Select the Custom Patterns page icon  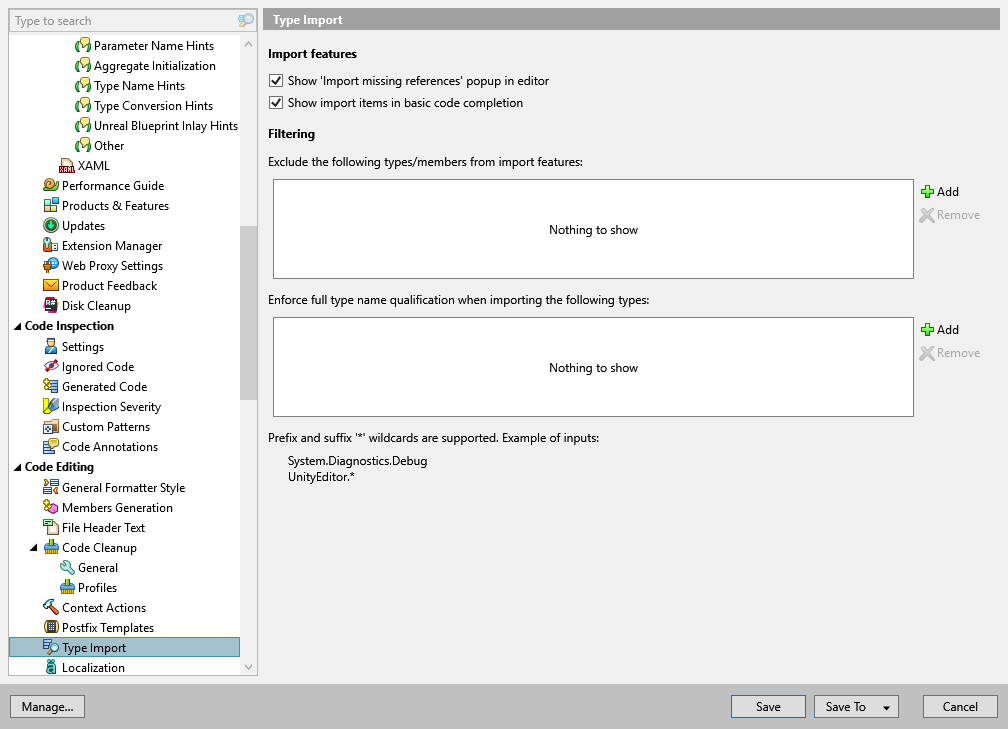pyautogui.click(x=49, y=426)
